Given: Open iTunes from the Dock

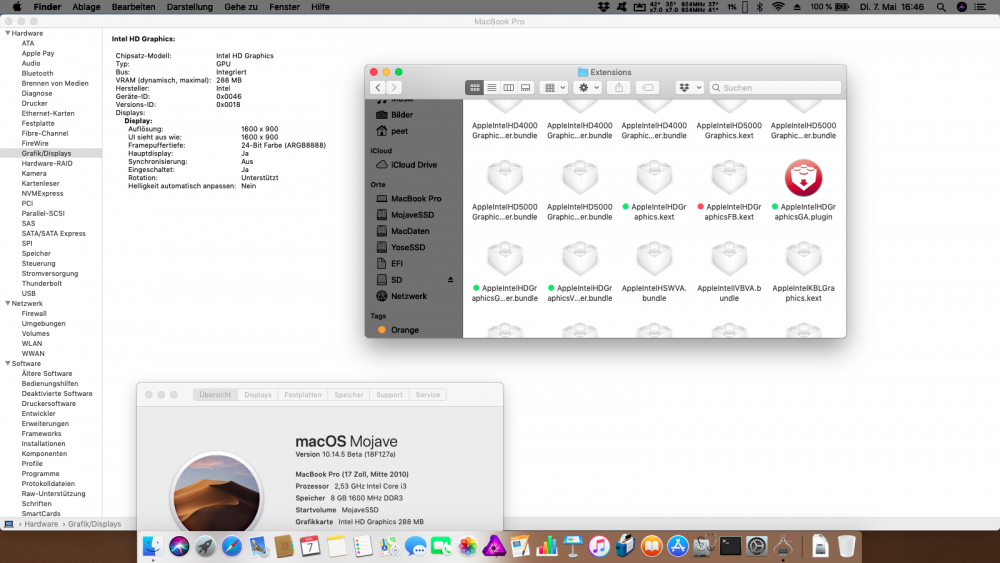Looking at the screenshot, I should tap(599, 546).
